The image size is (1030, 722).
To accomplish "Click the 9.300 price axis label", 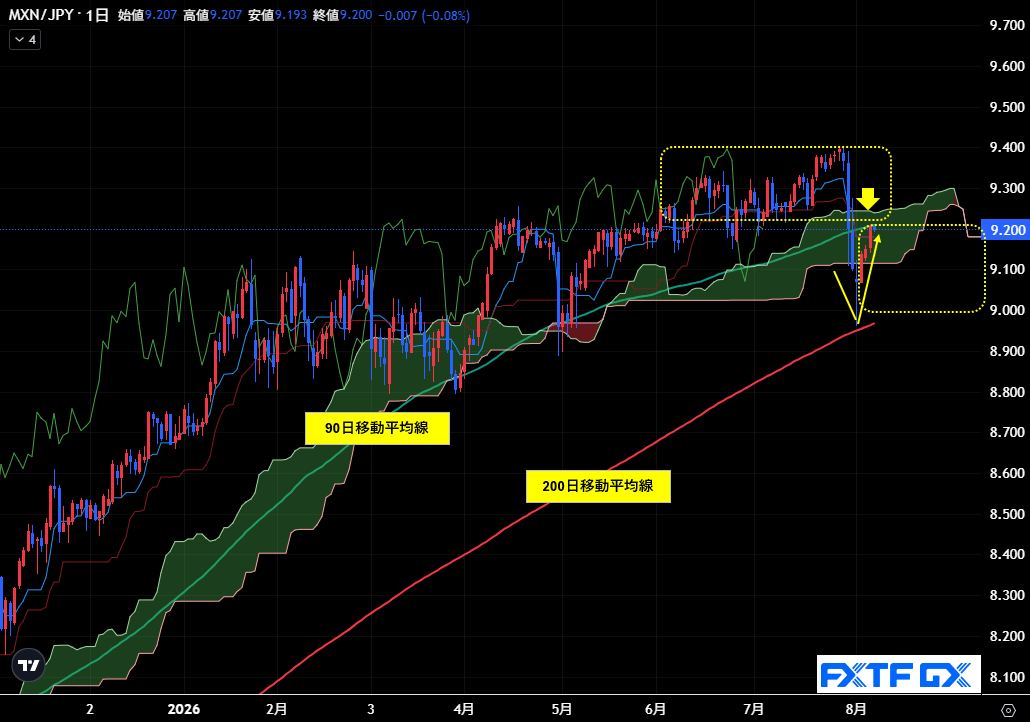I will click(x=1007, y=189).
